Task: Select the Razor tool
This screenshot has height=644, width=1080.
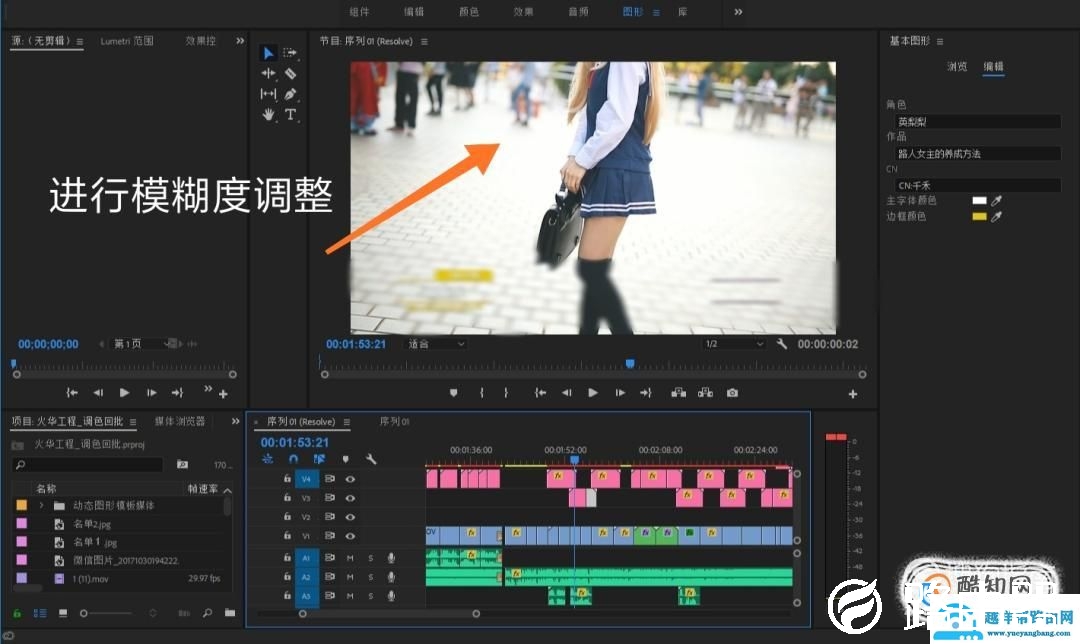Action: pos(291,73)
